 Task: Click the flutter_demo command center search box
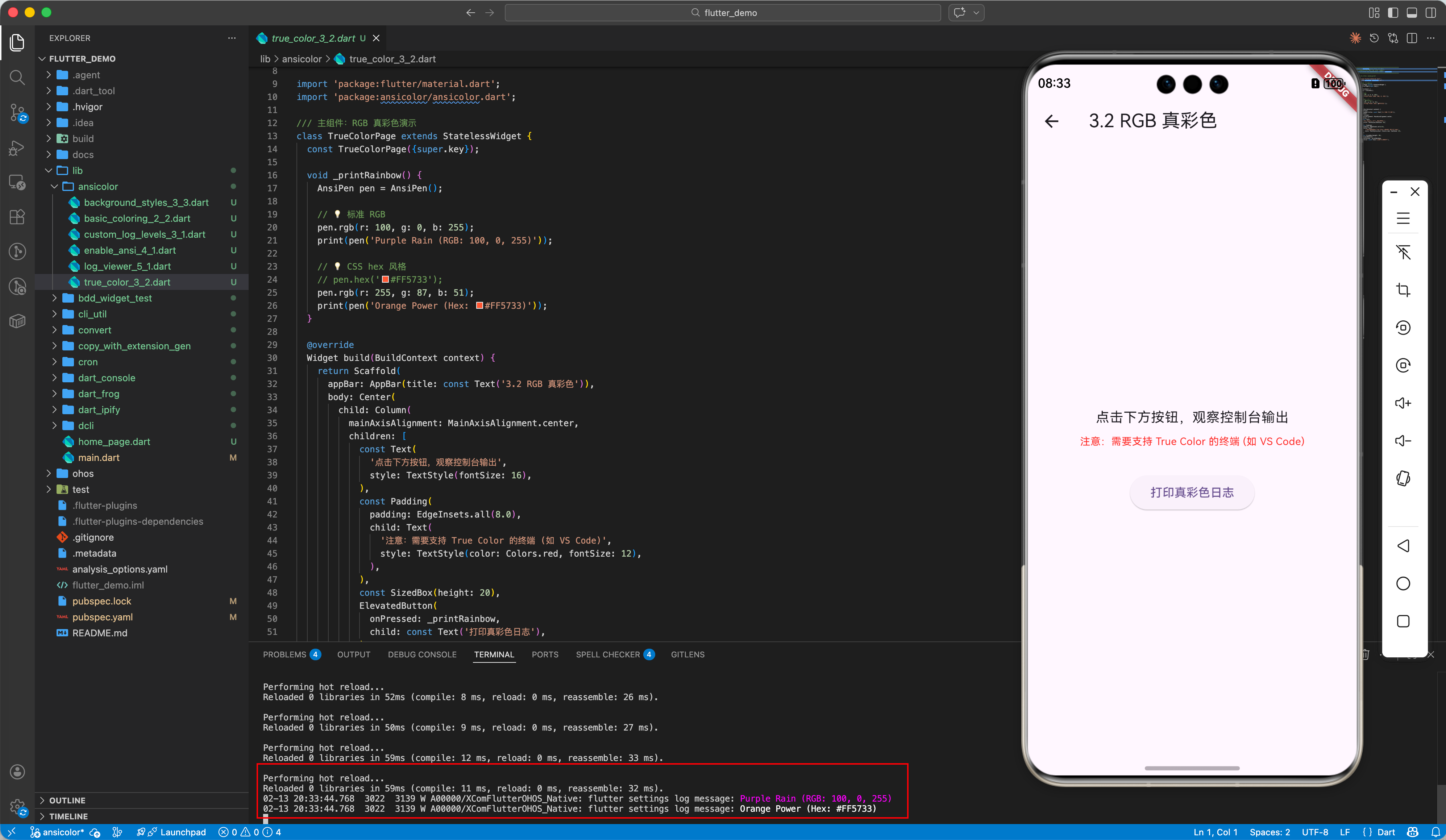point(722,13)
